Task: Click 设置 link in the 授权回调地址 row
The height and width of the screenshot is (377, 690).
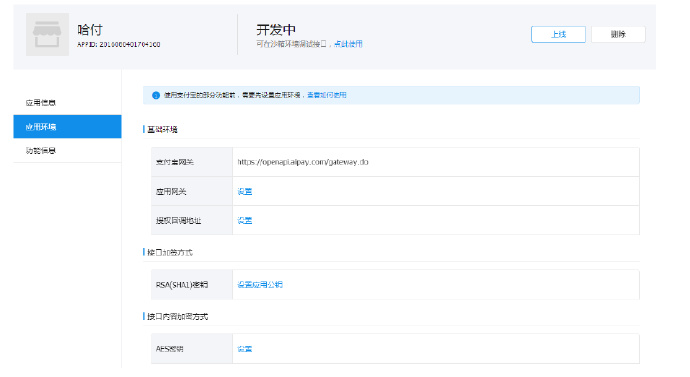Action: pos(245,220)
